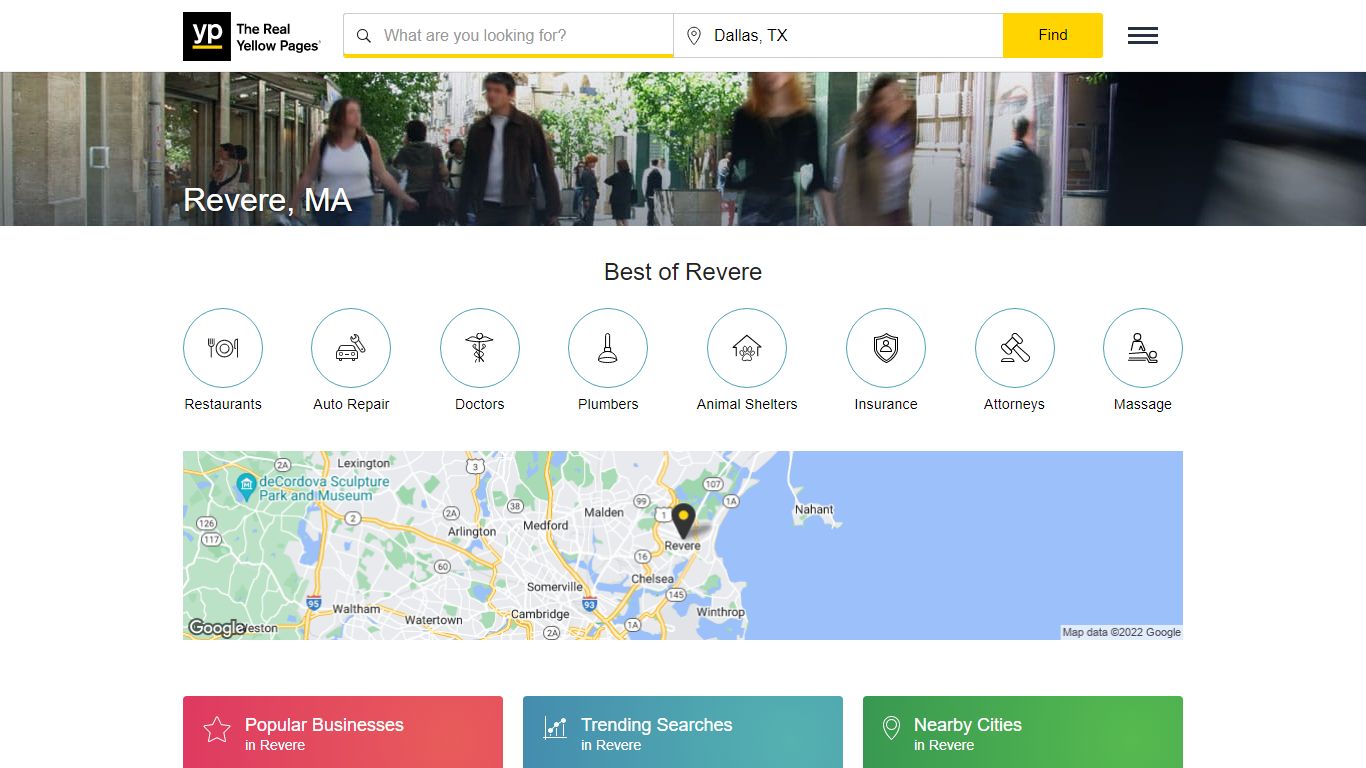
Task: Click Cambridge label on the map
Action: pos(540,614)
